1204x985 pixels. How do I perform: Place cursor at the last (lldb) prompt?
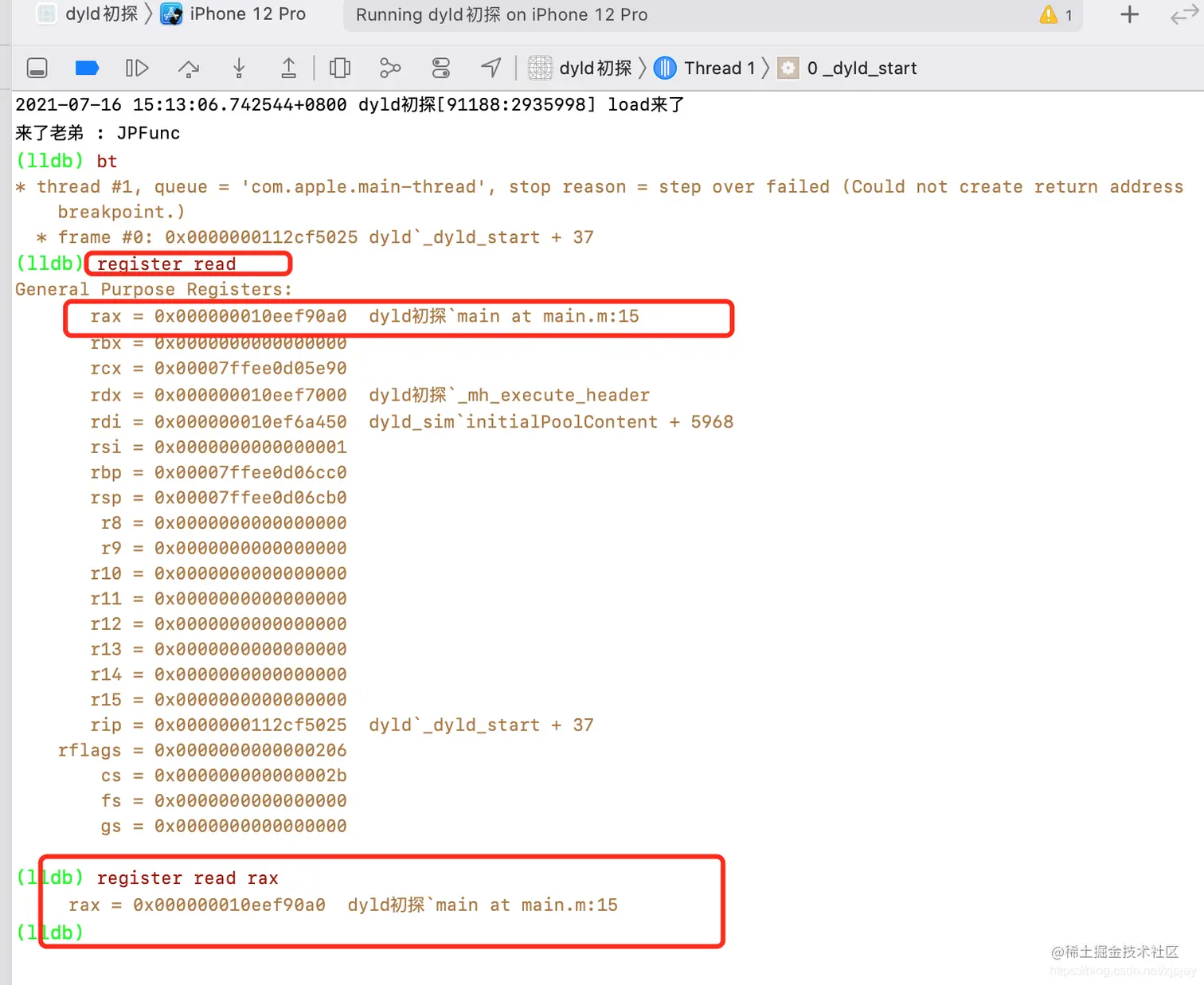click(x=49, y=932)
